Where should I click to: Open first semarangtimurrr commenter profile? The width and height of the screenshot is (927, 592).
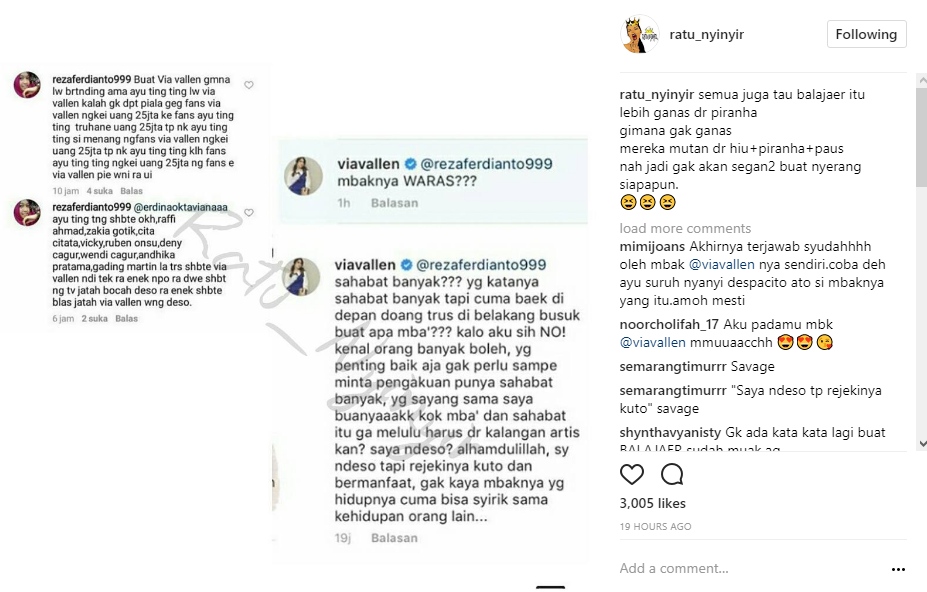[673, 367]
